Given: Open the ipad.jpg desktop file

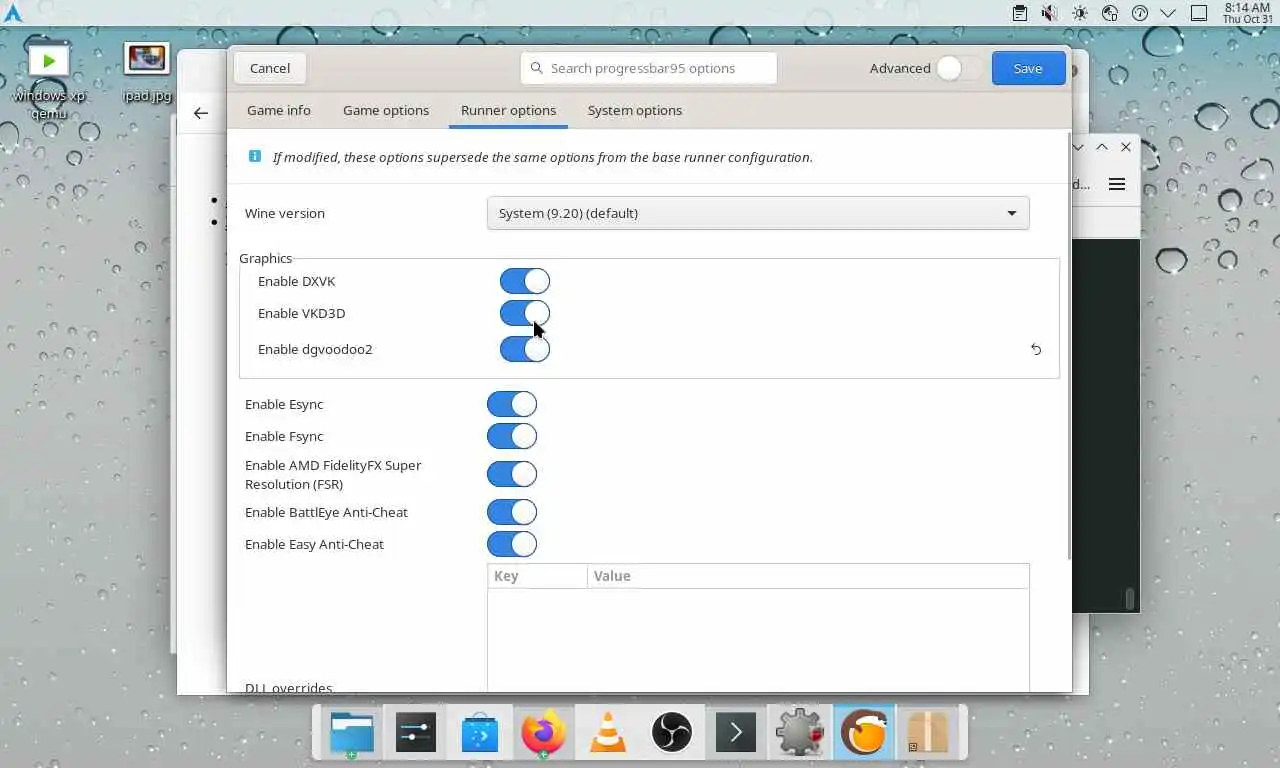Looking at the screenshot, I should coord(147,73).
